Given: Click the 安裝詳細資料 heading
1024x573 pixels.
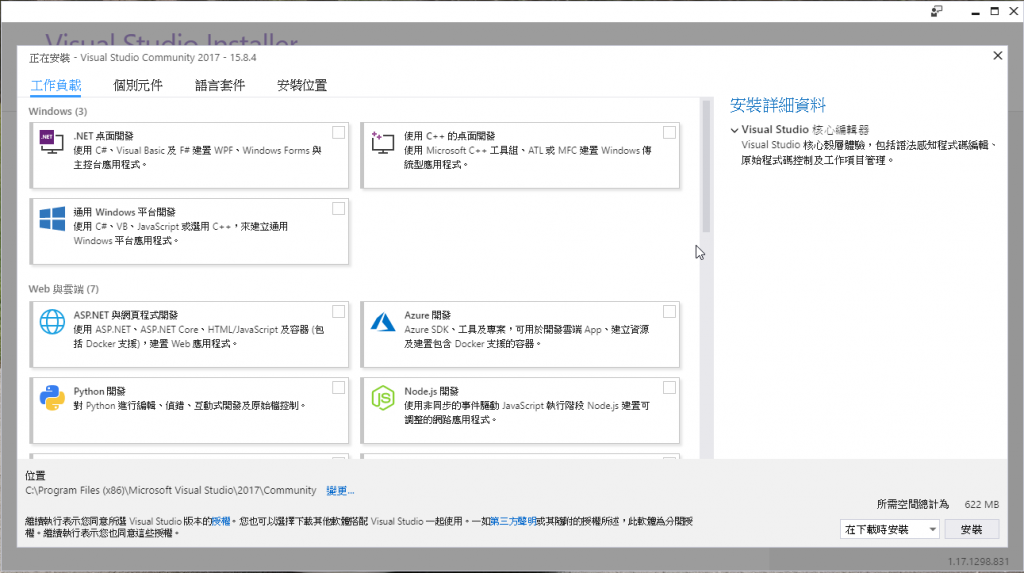Looking at the screenshot, I should pos(778,105).
